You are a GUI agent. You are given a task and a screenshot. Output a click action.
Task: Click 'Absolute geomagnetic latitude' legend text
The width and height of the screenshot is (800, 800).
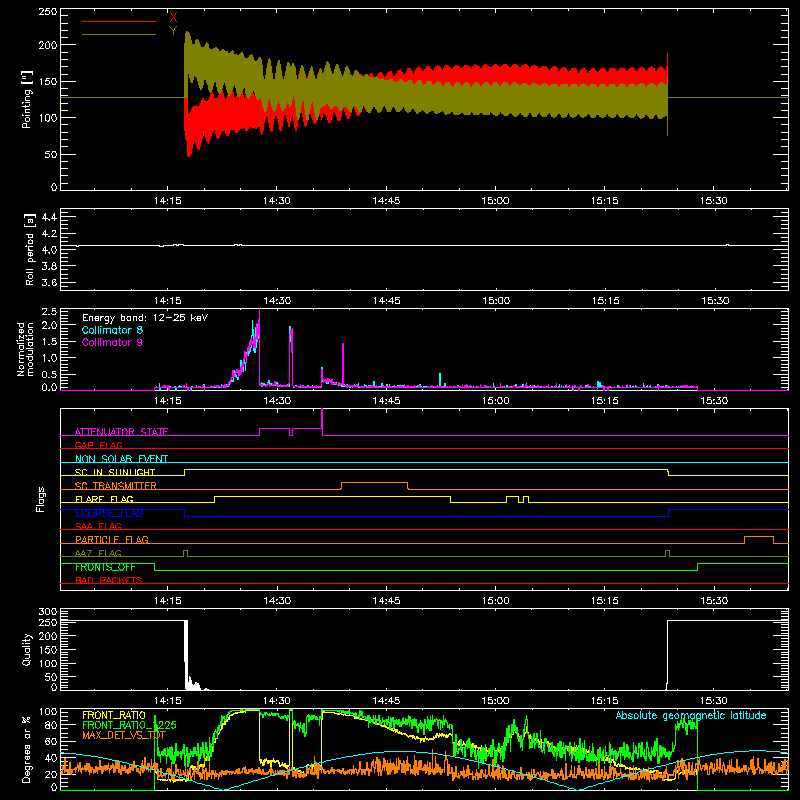click(691, 715)
